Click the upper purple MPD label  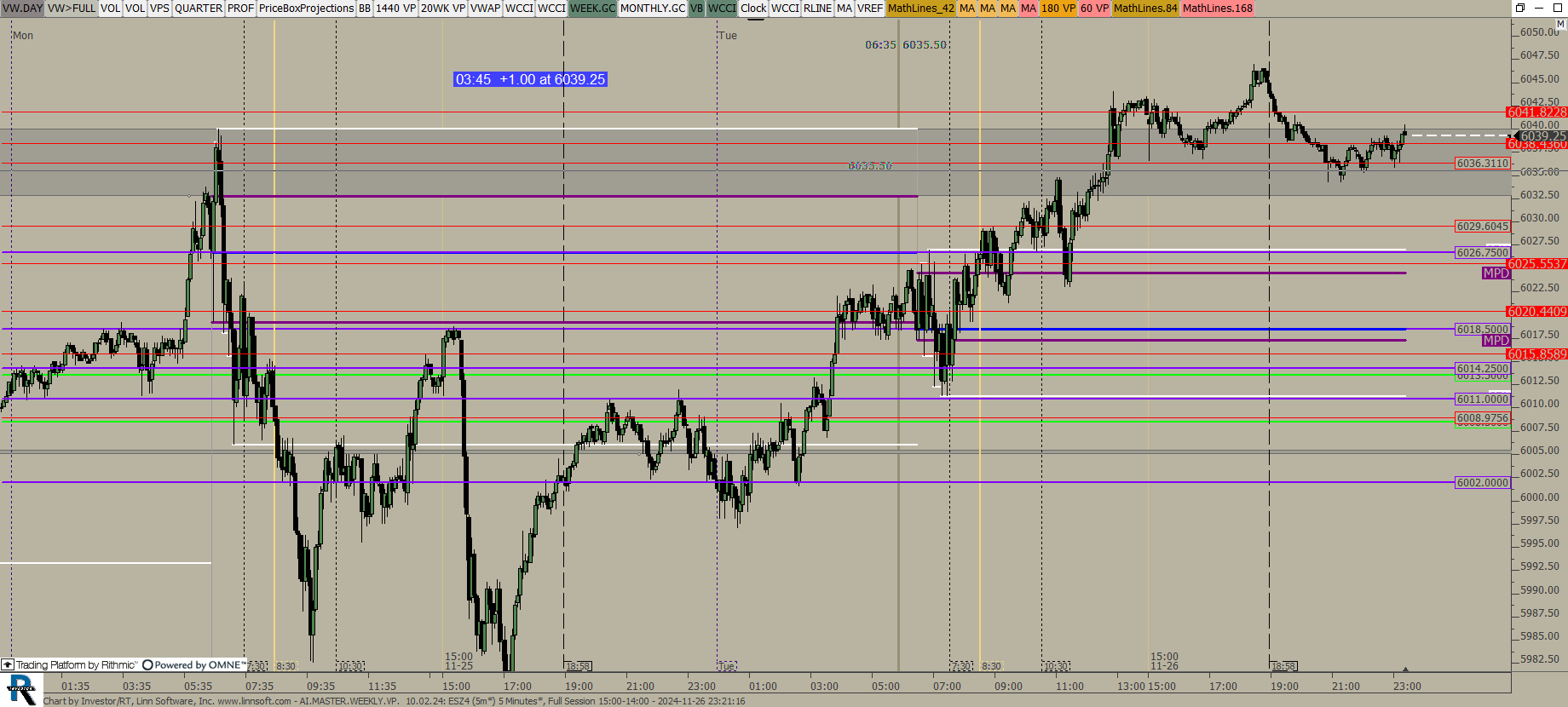(1496, 273)
